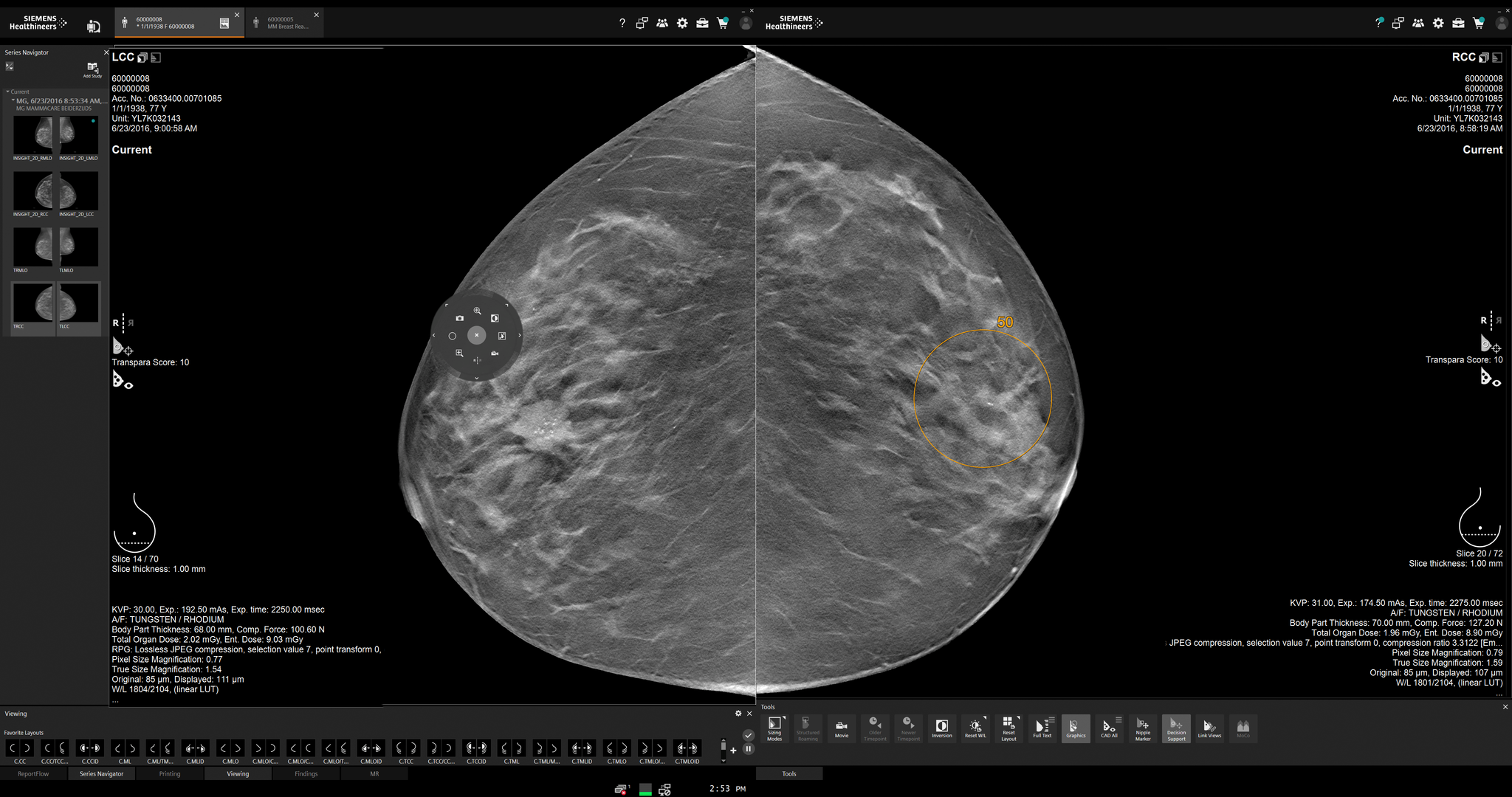Toggle the Decision Support button

(1176, 728)
